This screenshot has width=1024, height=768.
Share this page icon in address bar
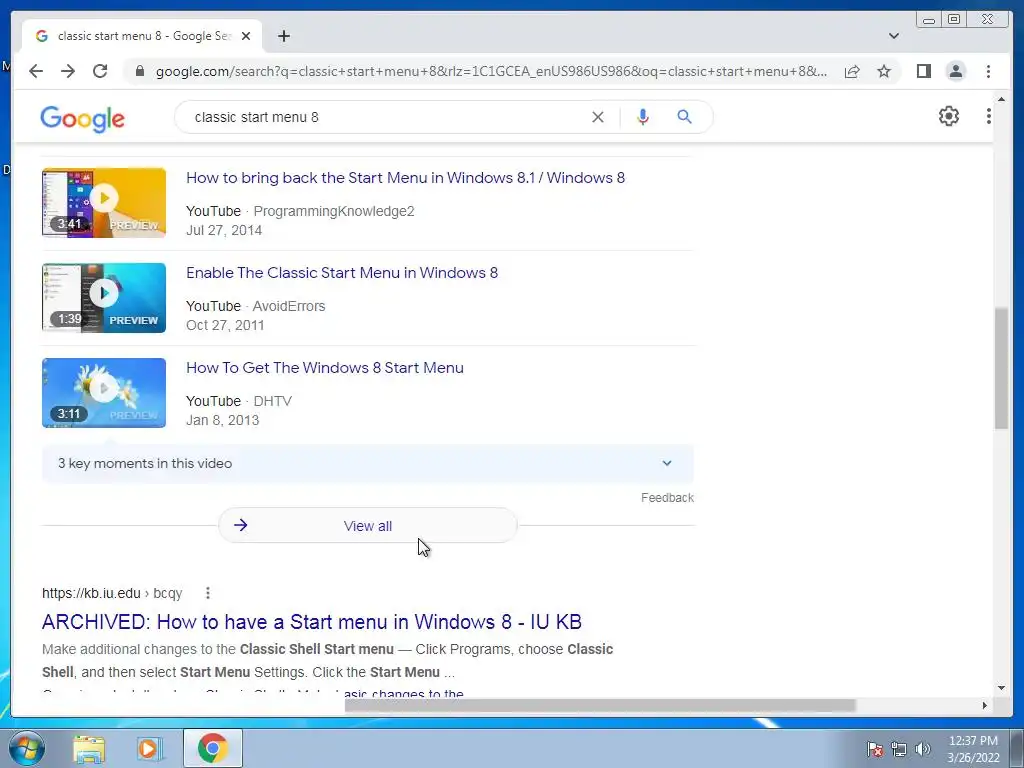[852, 71]
